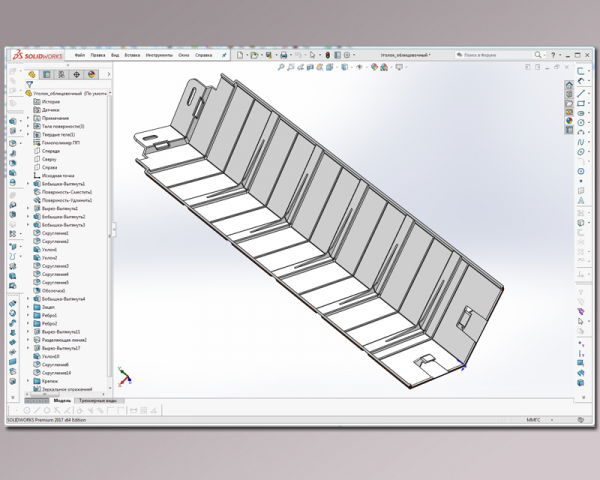The image size is (600, 480).
Task: Select the Line sketch tool
Action: point(581,93)
